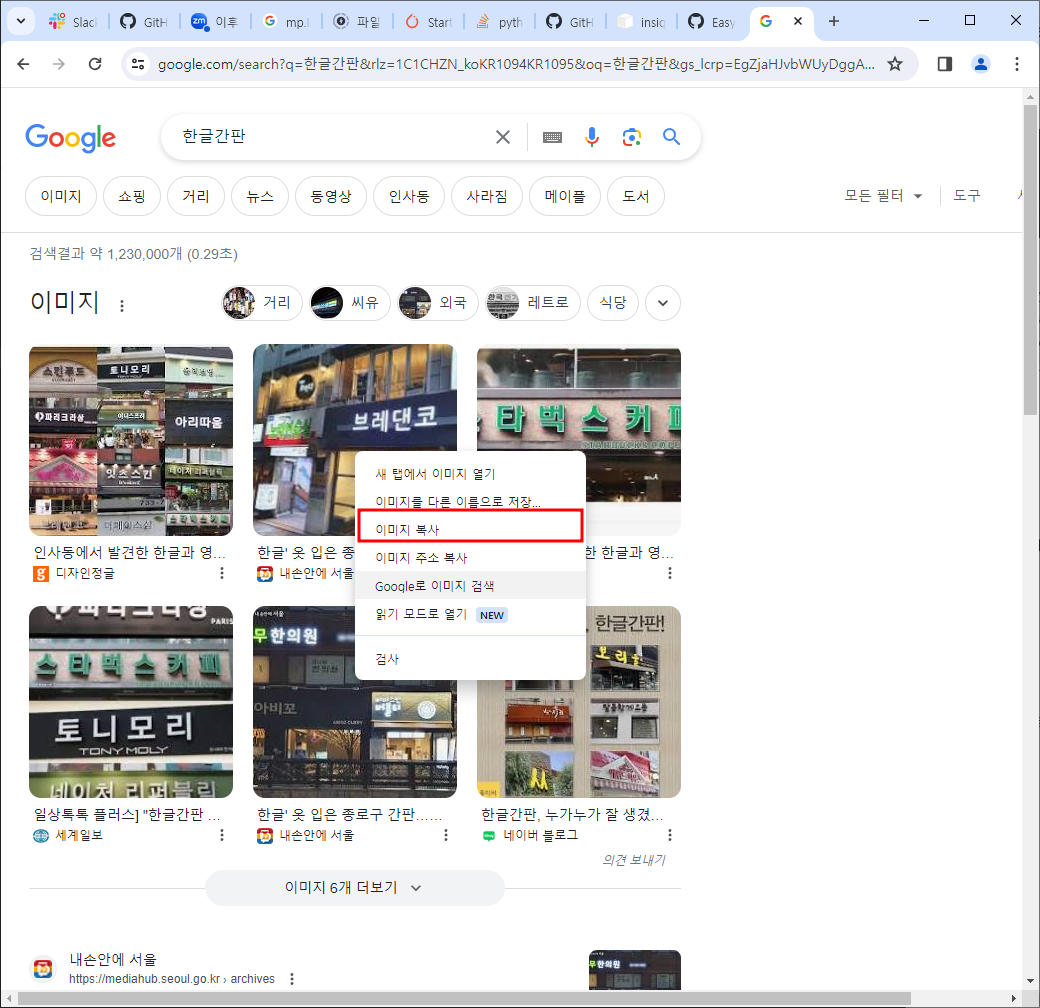Viewport: 1040px width, 1008px height.
Task: Open options for 네이버 블로그 image result
Action: tap(670, 835)
